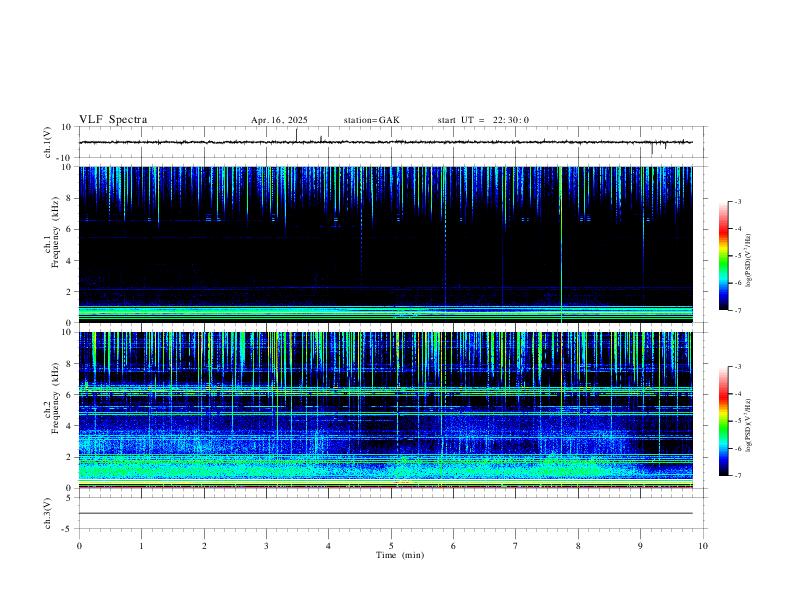The height and width of the screenshot is (612, 792).
Task: Click the ch.3 flat voltage trace
Action: point(386,513)
